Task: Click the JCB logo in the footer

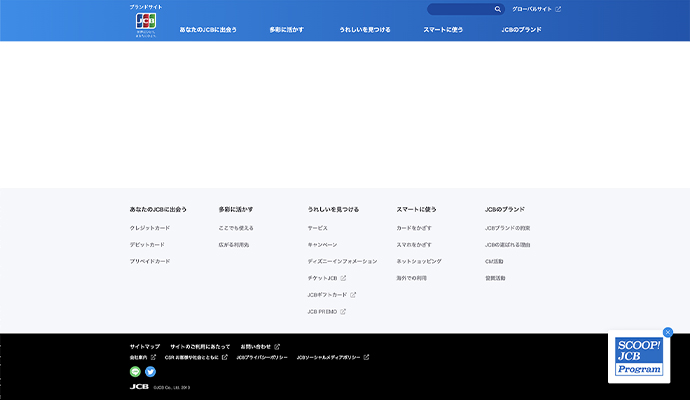Action: point(139,386)
